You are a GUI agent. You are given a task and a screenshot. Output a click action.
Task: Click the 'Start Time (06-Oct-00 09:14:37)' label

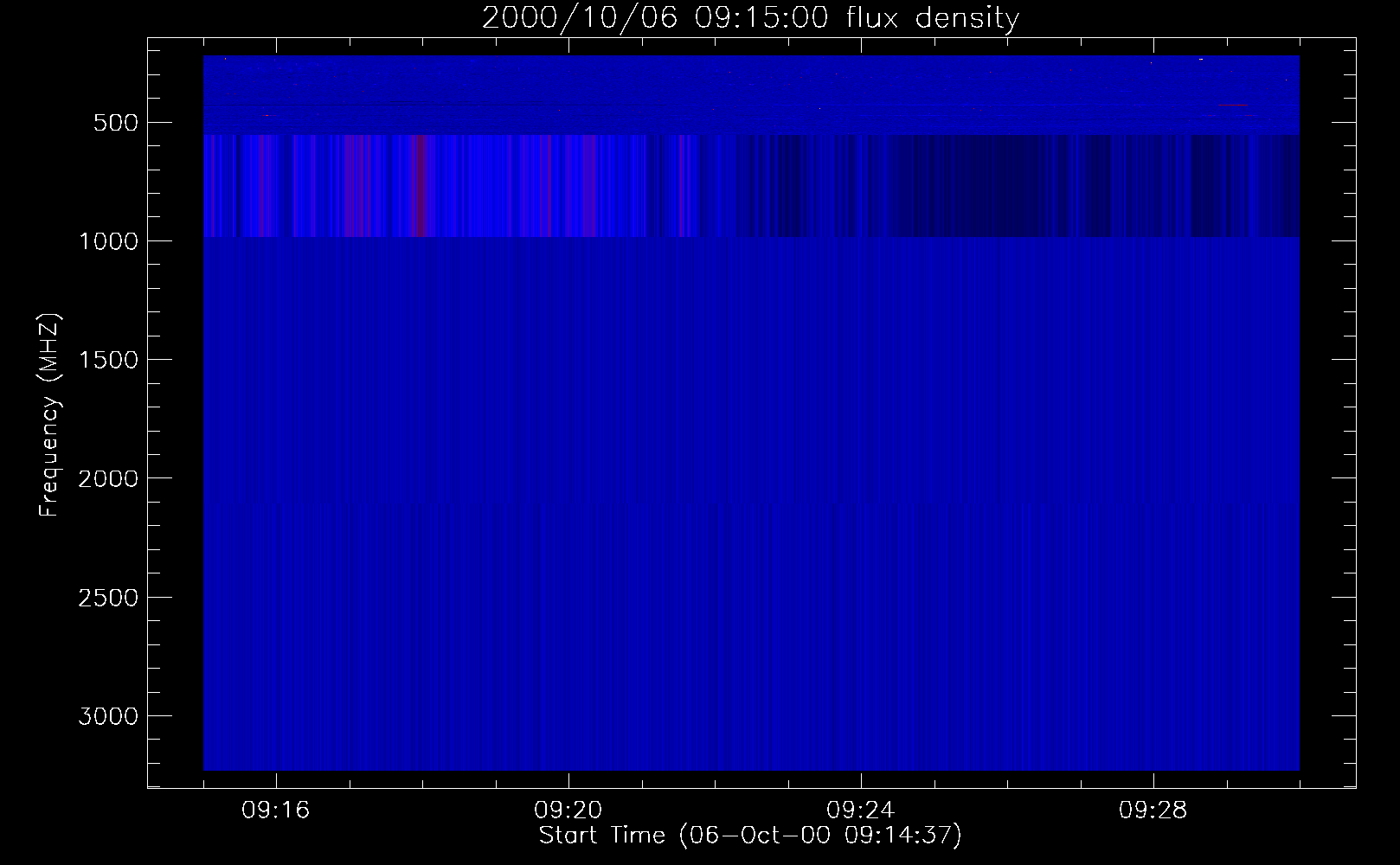[x=750, y=836]
